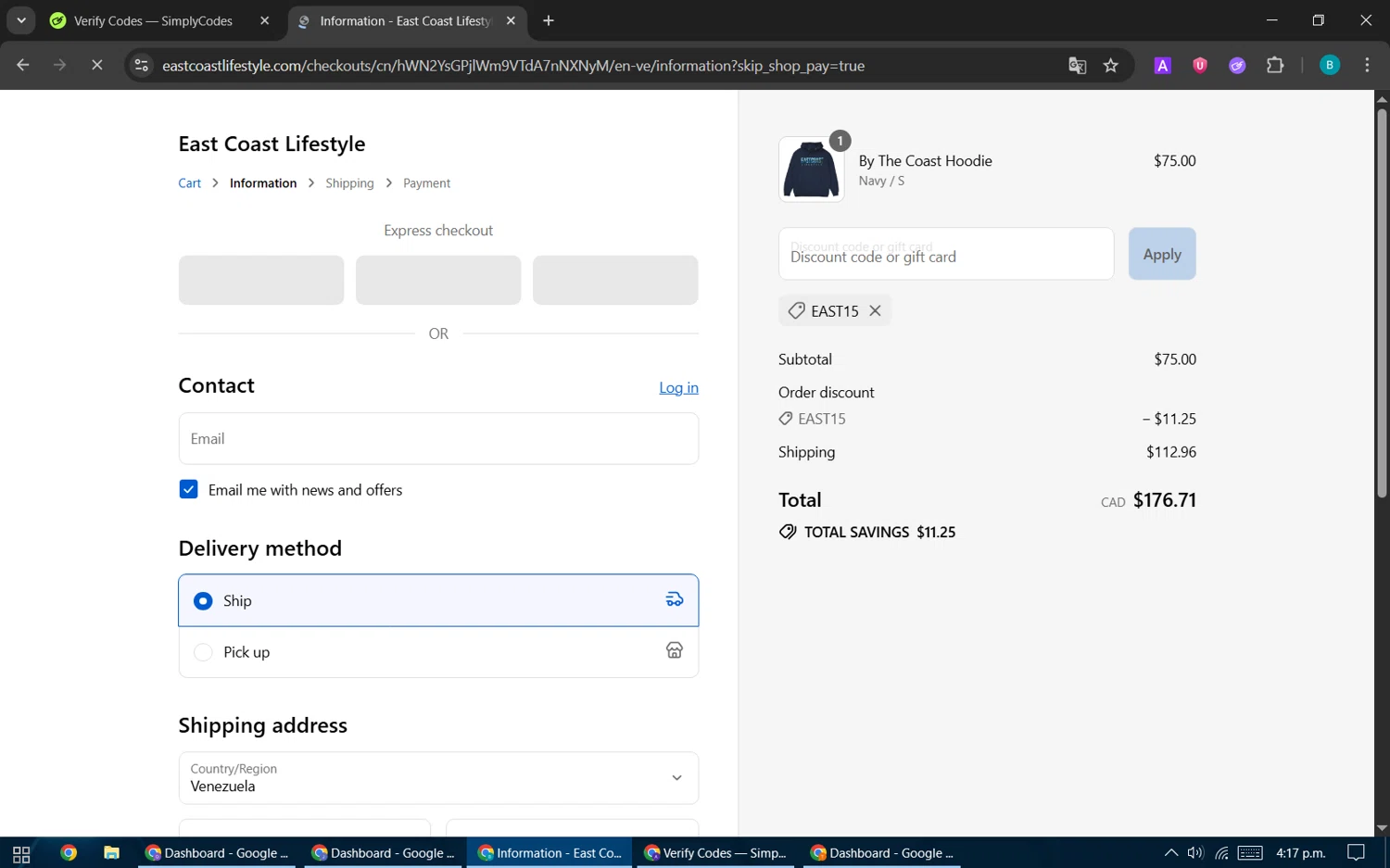The width and height of the screenshot is (1390, 868).
Task: Switch to Information - East Co... taskbar window
Action: click(x=550, y=853)
